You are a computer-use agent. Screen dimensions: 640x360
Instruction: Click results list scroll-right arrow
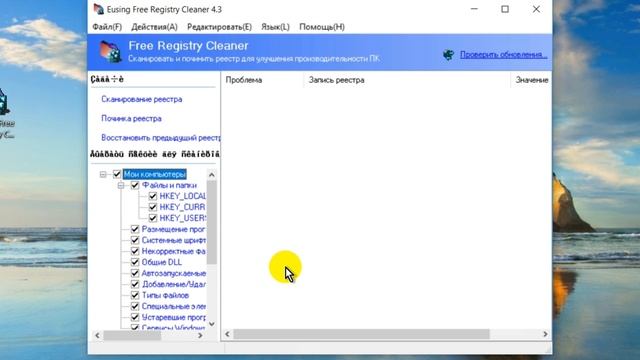coord(545,334)
